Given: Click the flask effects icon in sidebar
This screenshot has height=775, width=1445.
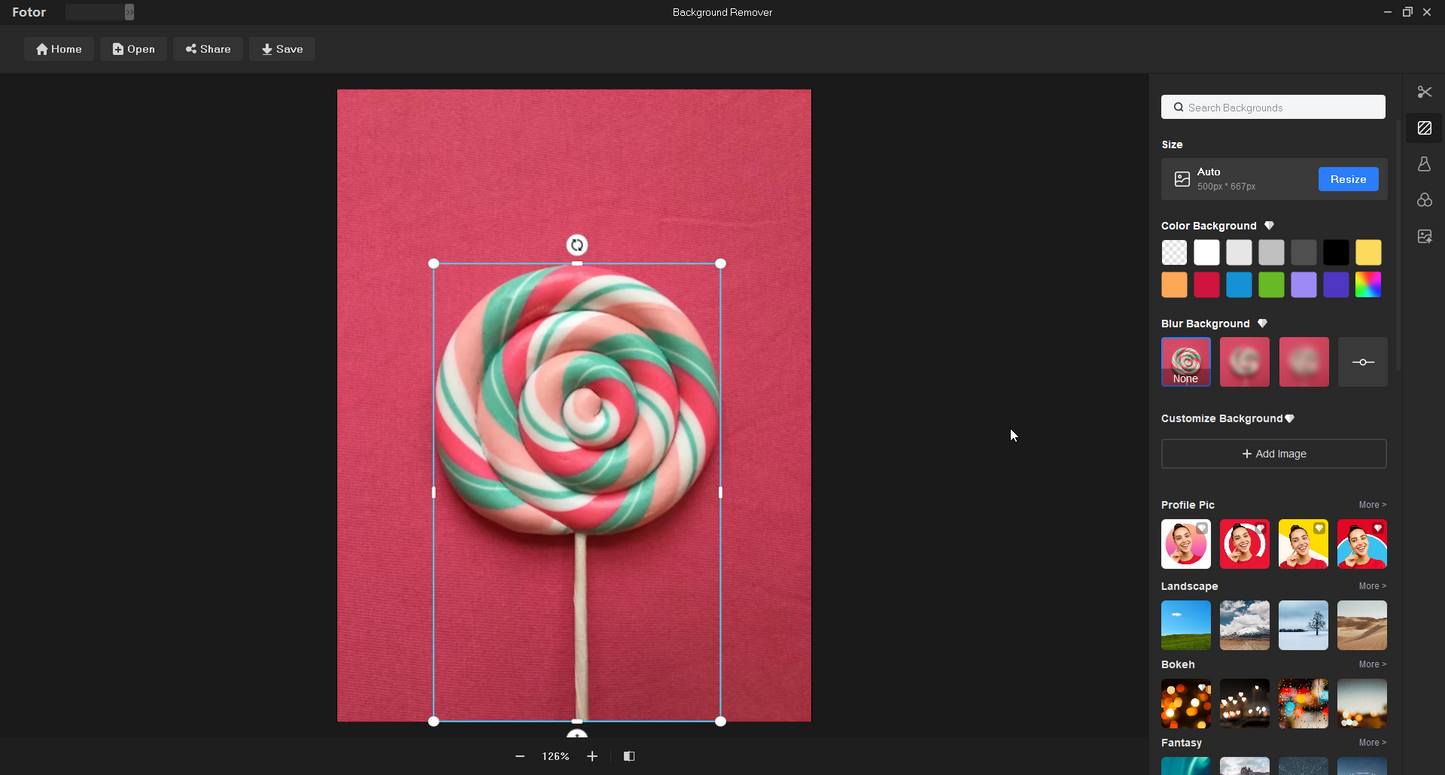Looking at the screenshot, I should coord(1424,164).
